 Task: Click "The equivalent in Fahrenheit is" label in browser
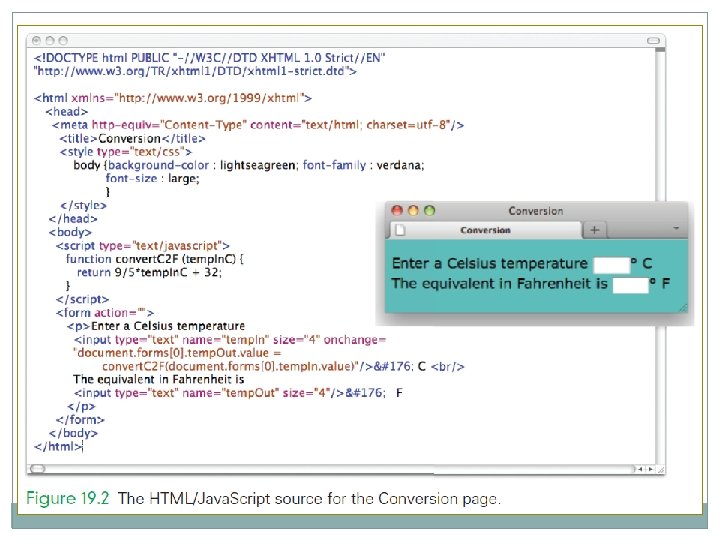(x=500, y=284)
